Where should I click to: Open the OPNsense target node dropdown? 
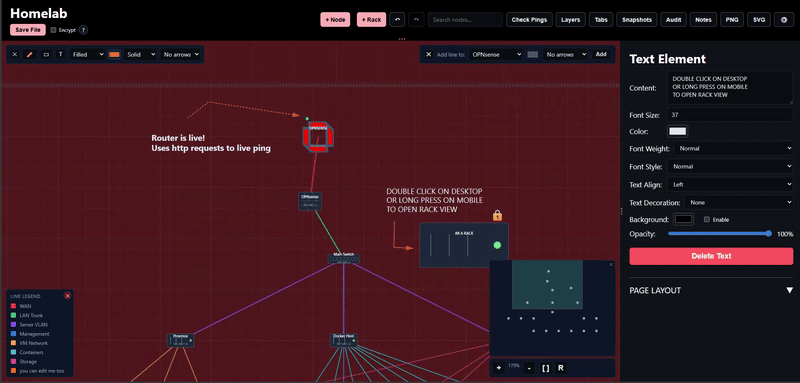pyautogui.click(x=495, y=54)
